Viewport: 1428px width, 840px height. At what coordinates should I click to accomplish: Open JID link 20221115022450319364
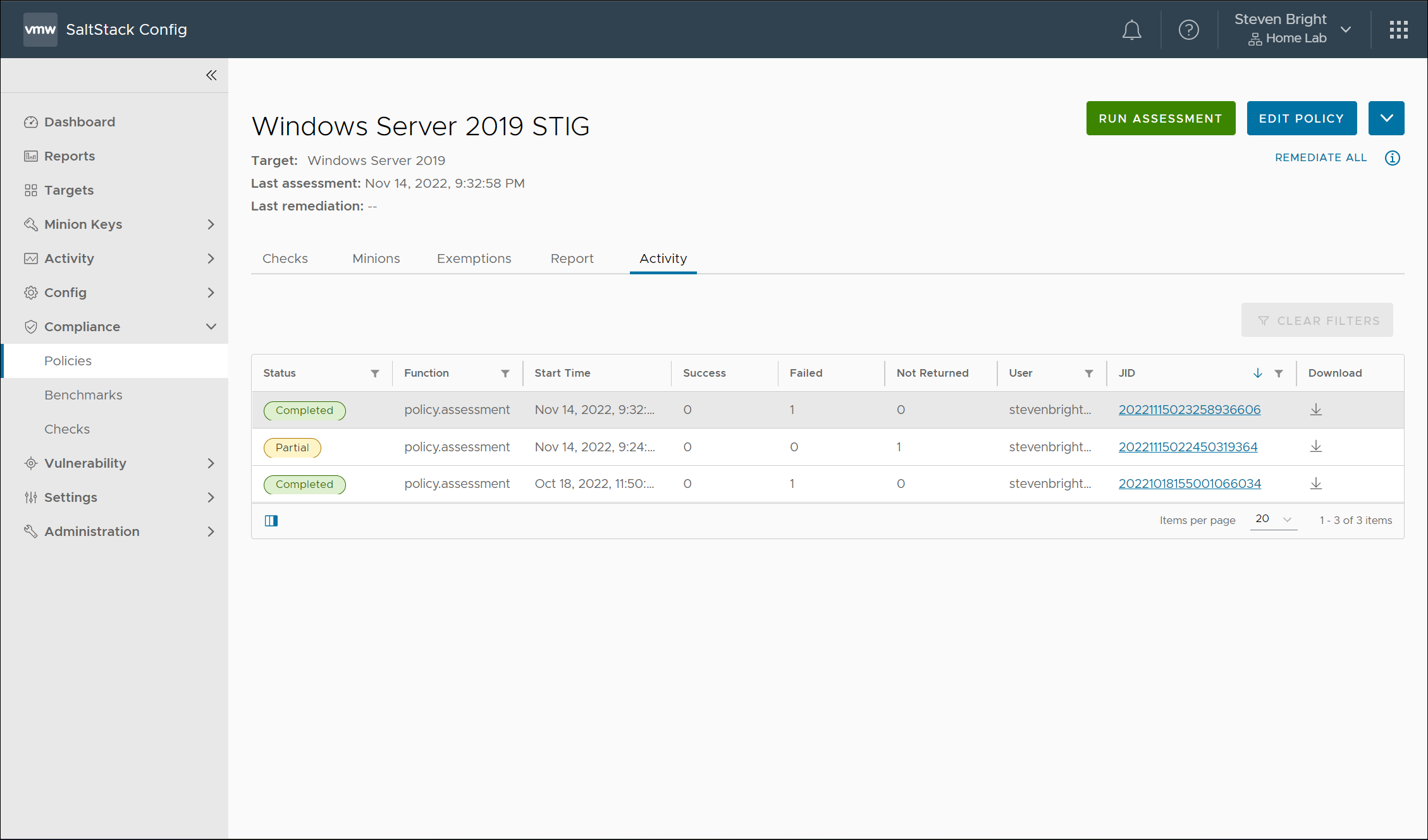[1188, 447]
